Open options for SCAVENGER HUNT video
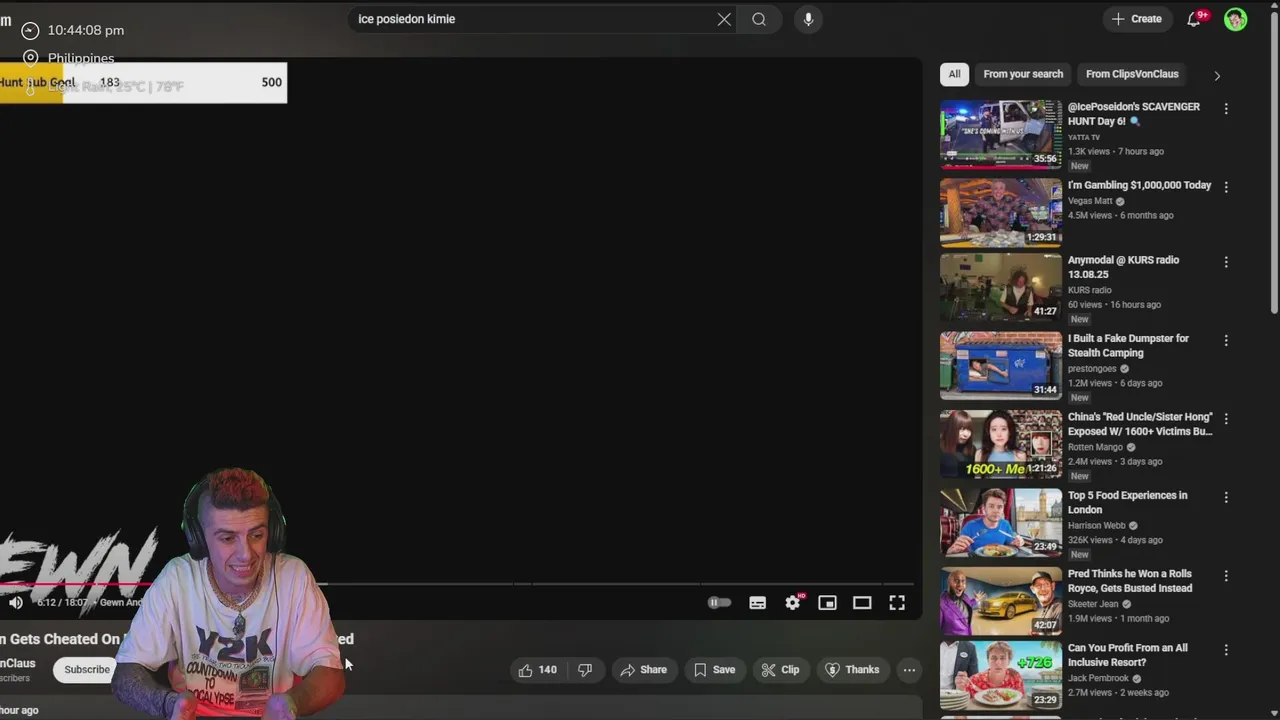The image size is (1280, 720). tap(1226, 108)
